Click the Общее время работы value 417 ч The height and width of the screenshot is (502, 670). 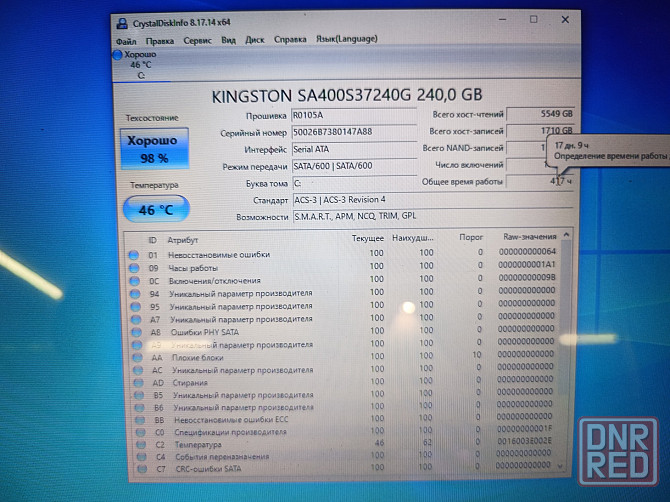pyautogui.click(x=540, y=182)
